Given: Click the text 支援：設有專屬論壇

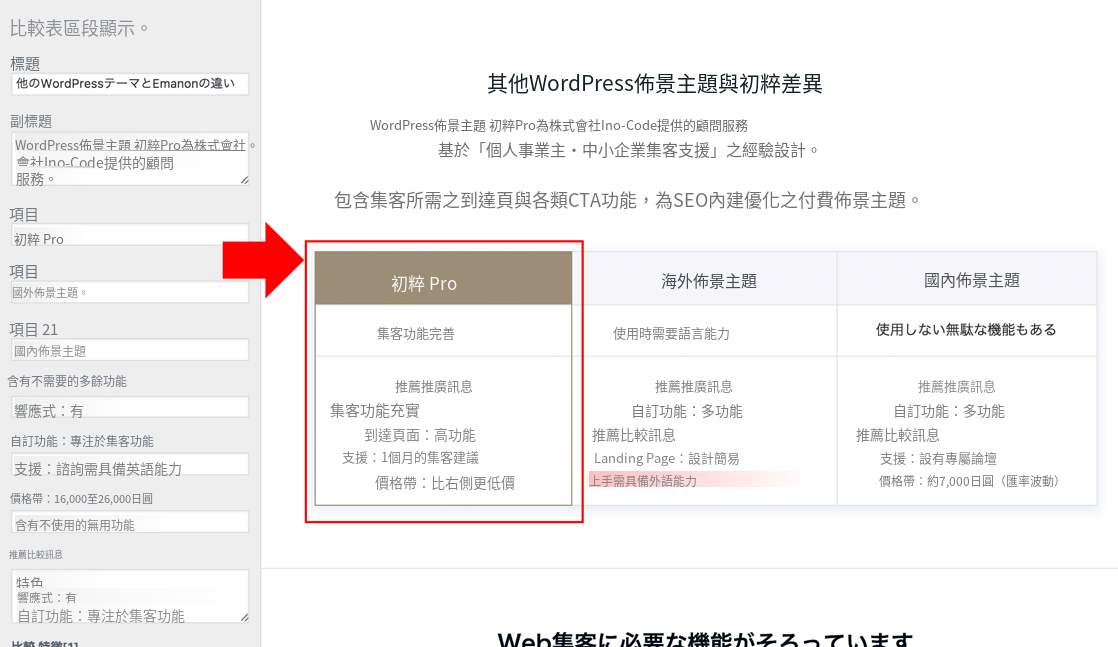Looking at the screenshot, I should point(938,459).
